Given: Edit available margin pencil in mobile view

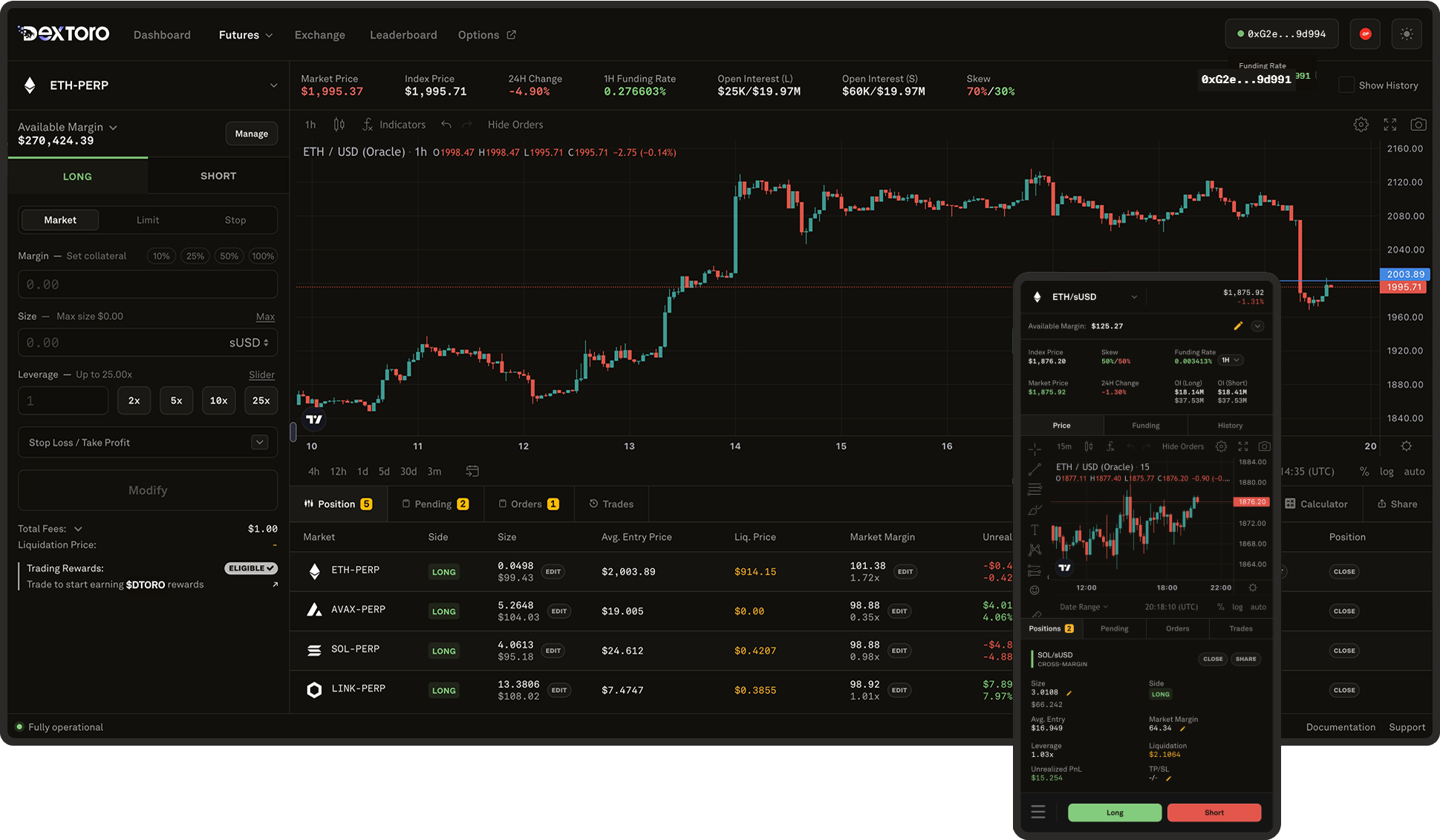Looking at the screenshot, I should click(1238, 326).
